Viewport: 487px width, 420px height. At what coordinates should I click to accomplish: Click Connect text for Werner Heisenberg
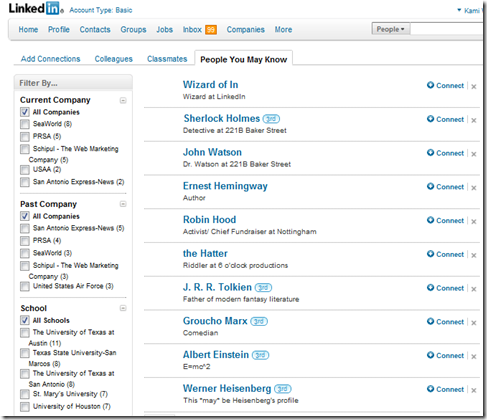pyautogui.click(x=450, y=389)
